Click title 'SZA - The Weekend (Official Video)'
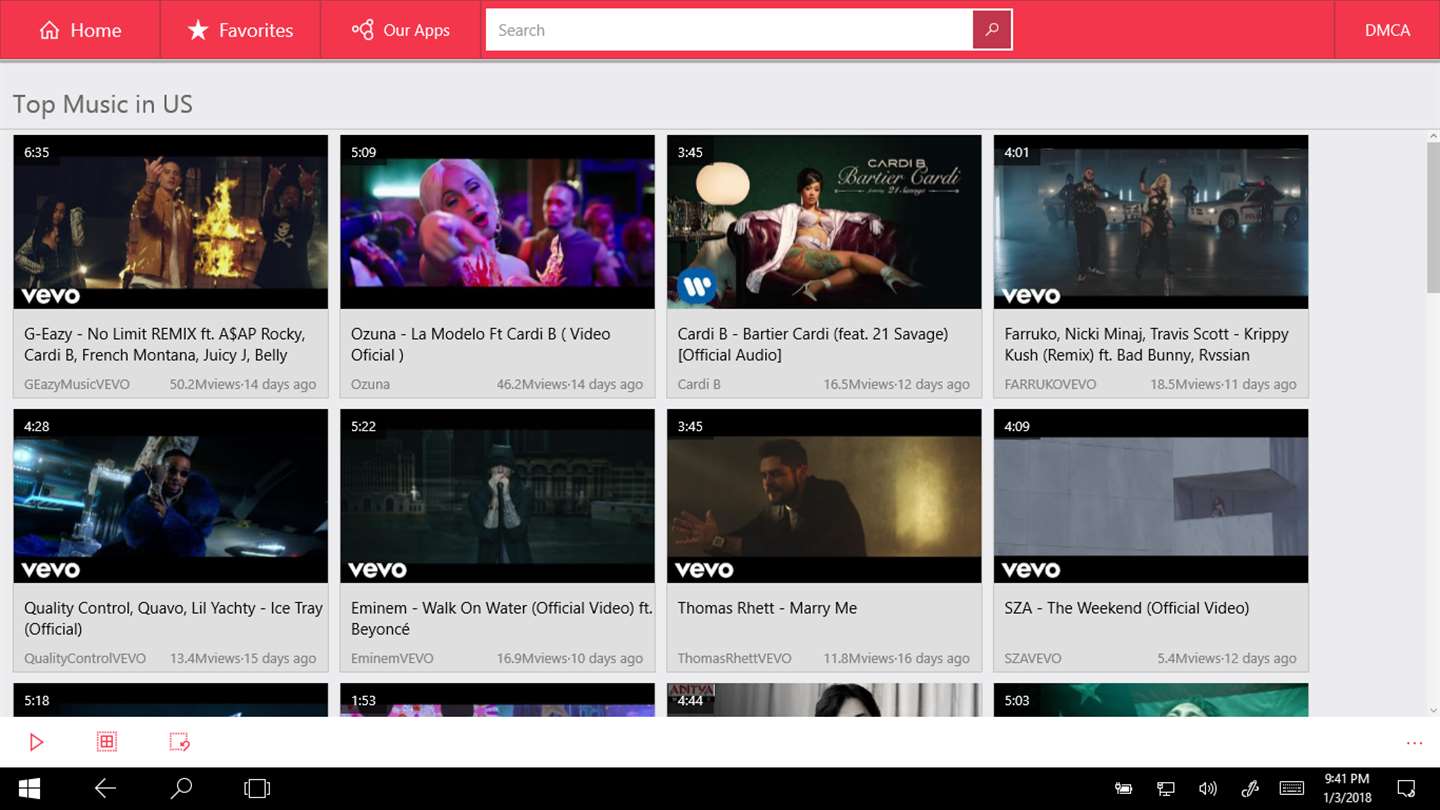Screen dimensions: 1440x810 tap(1127, 608)
